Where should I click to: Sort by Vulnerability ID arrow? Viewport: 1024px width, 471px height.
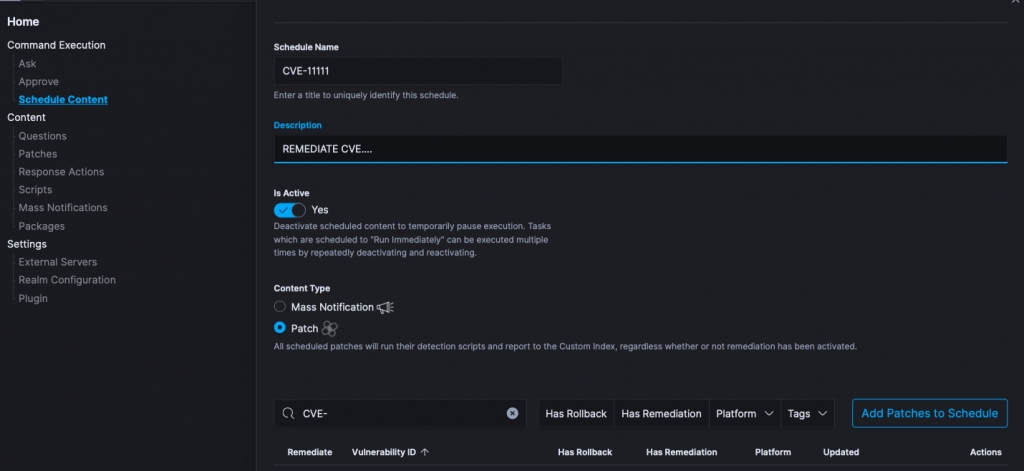pyautogui.click(x=424, y=452)
